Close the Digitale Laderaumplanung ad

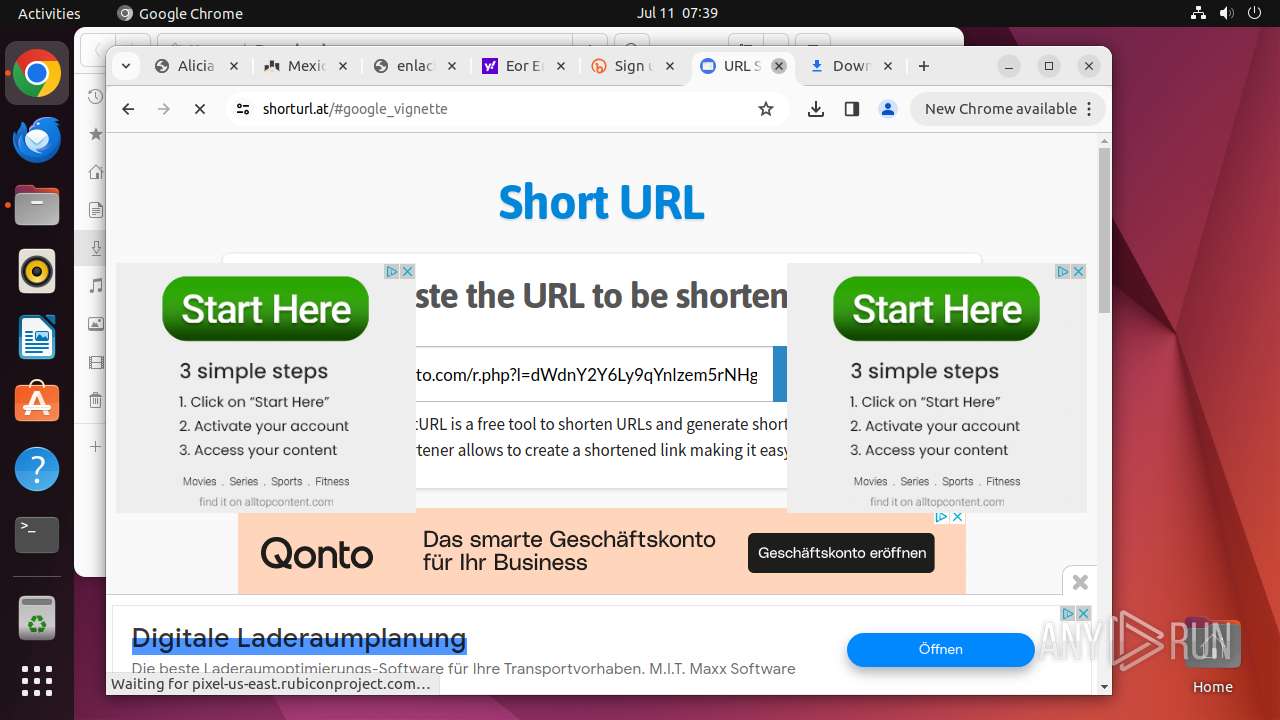tap(1083, 613)
